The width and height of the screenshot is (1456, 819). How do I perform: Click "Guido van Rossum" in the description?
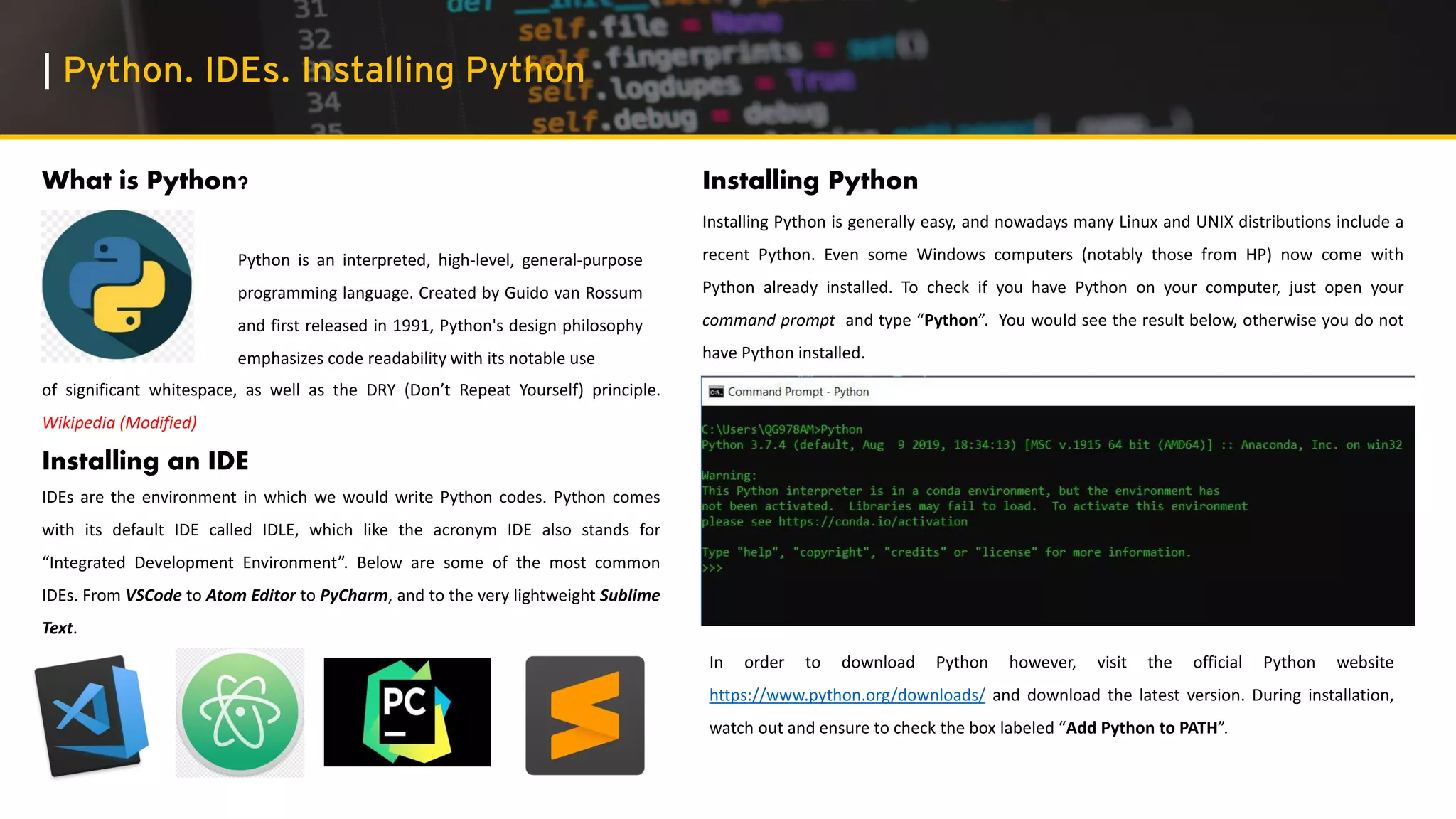(x=573, y=293)
